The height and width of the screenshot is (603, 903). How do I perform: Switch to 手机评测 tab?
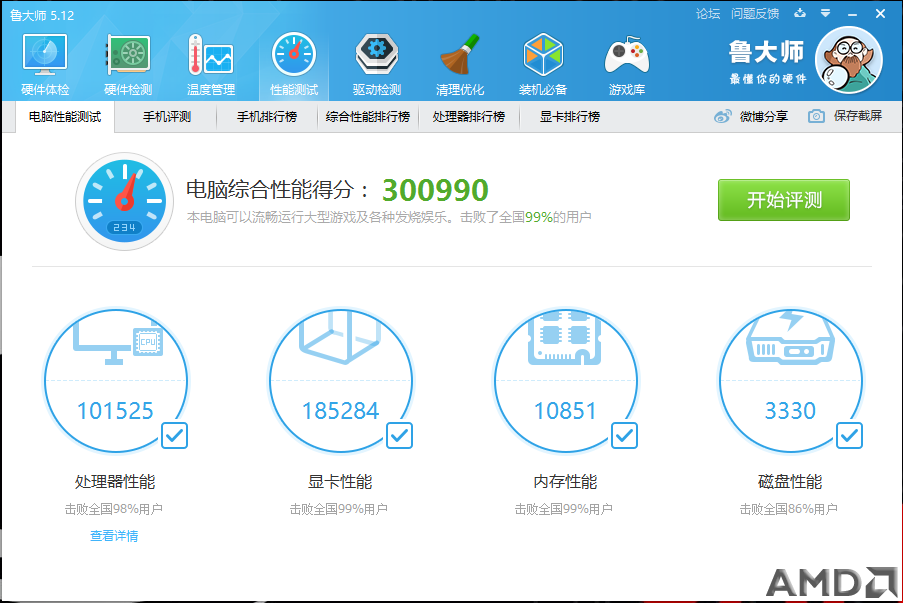(166, 117)
